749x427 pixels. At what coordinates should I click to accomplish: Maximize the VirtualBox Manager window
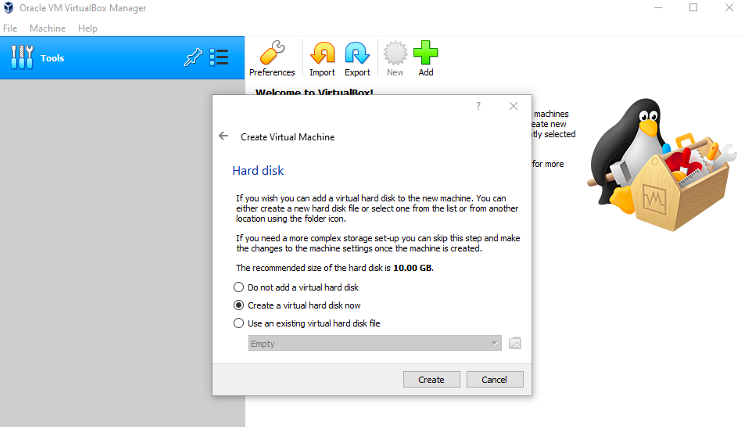click(x=693, y=8)
